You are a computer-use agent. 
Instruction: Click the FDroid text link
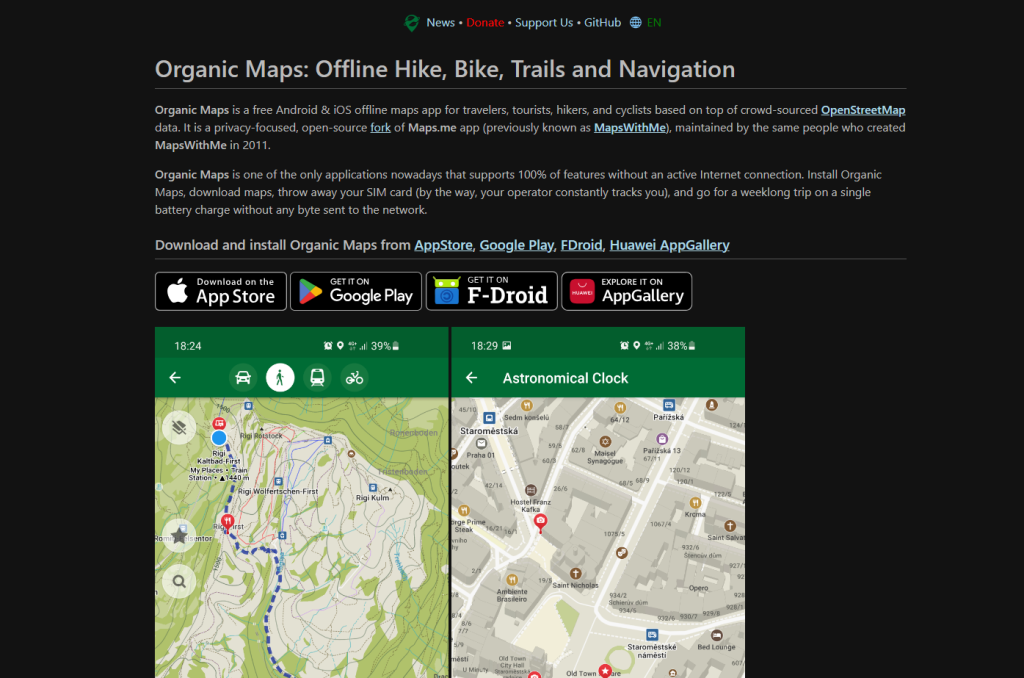pos(581,245)
